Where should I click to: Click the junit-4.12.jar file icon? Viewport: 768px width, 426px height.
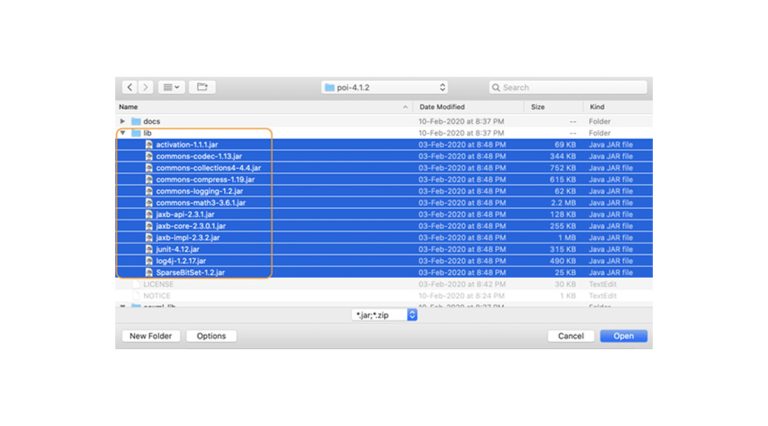149,249
